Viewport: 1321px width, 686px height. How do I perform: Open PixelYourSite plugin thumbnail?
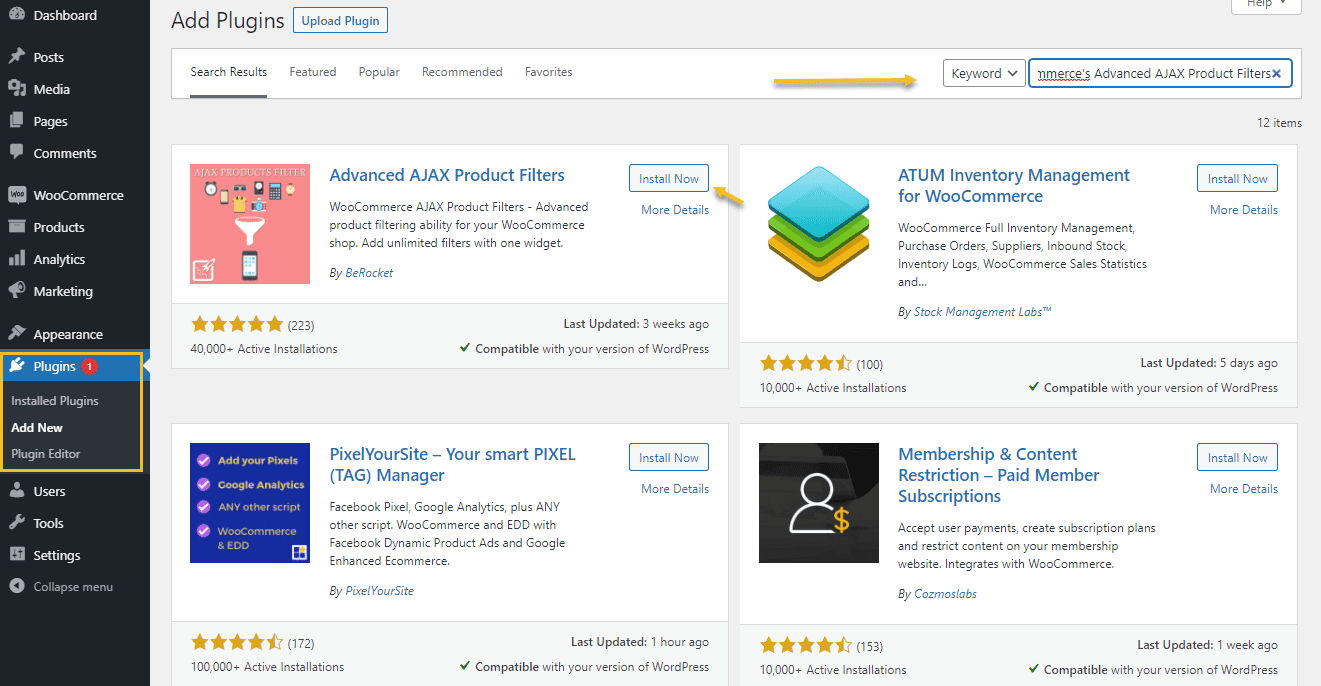pos(250,503)
